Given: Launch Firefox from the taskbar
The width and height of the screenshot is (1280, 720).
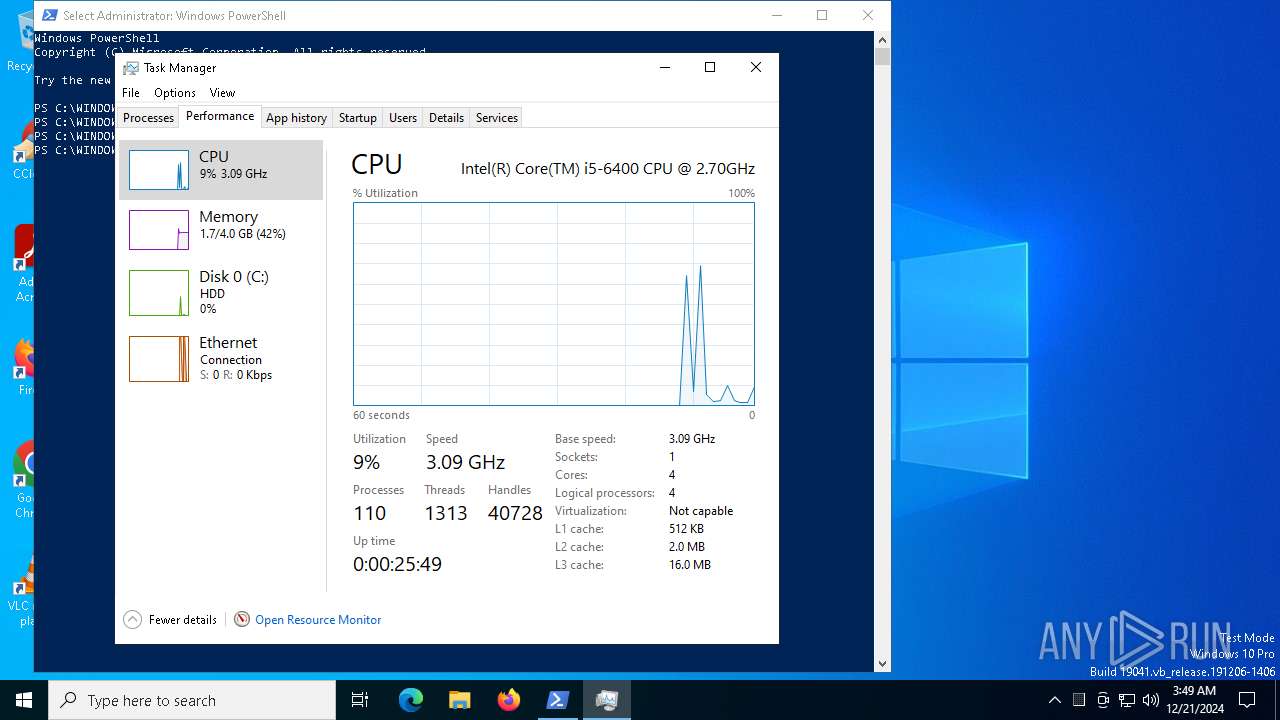Looking at the screenshot, I should point(509,700).
